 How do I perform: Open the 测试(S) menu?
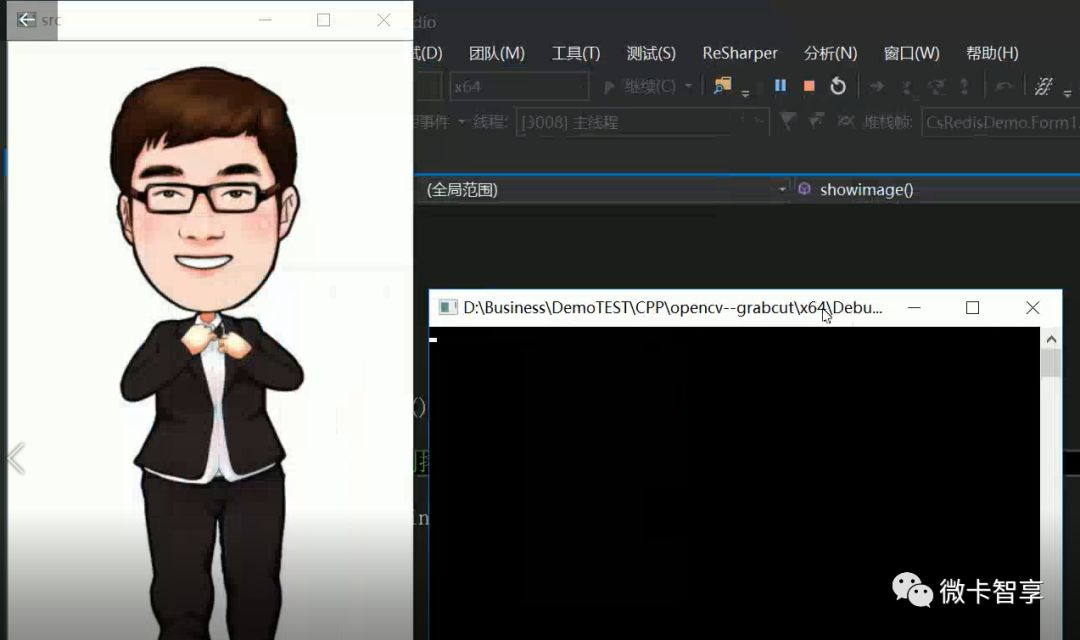click(651, 53)
